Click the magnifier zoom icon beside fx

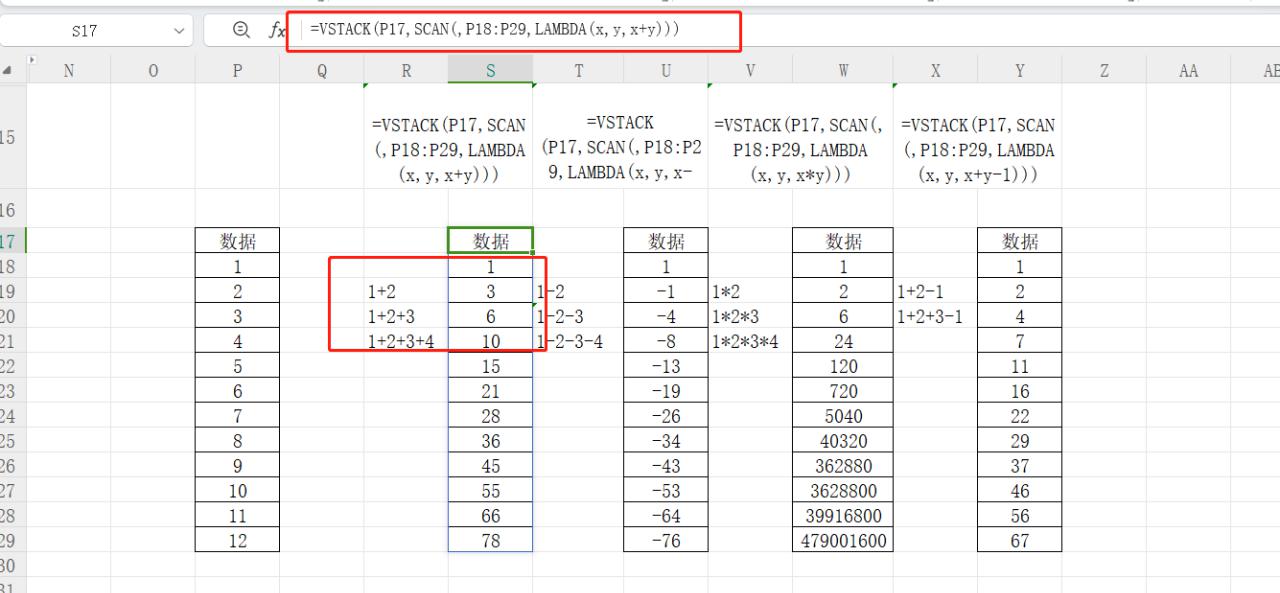click(241, 31)
